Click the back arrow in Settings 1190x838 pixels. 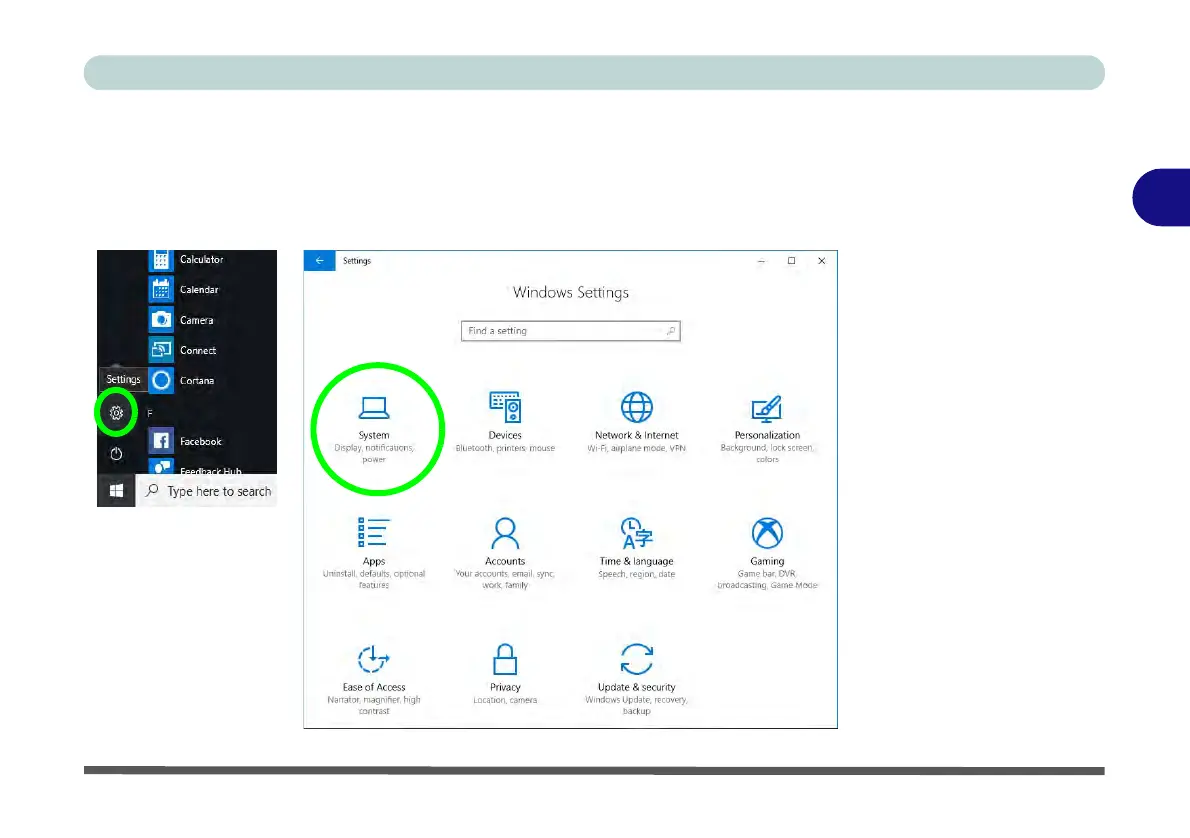320,260
